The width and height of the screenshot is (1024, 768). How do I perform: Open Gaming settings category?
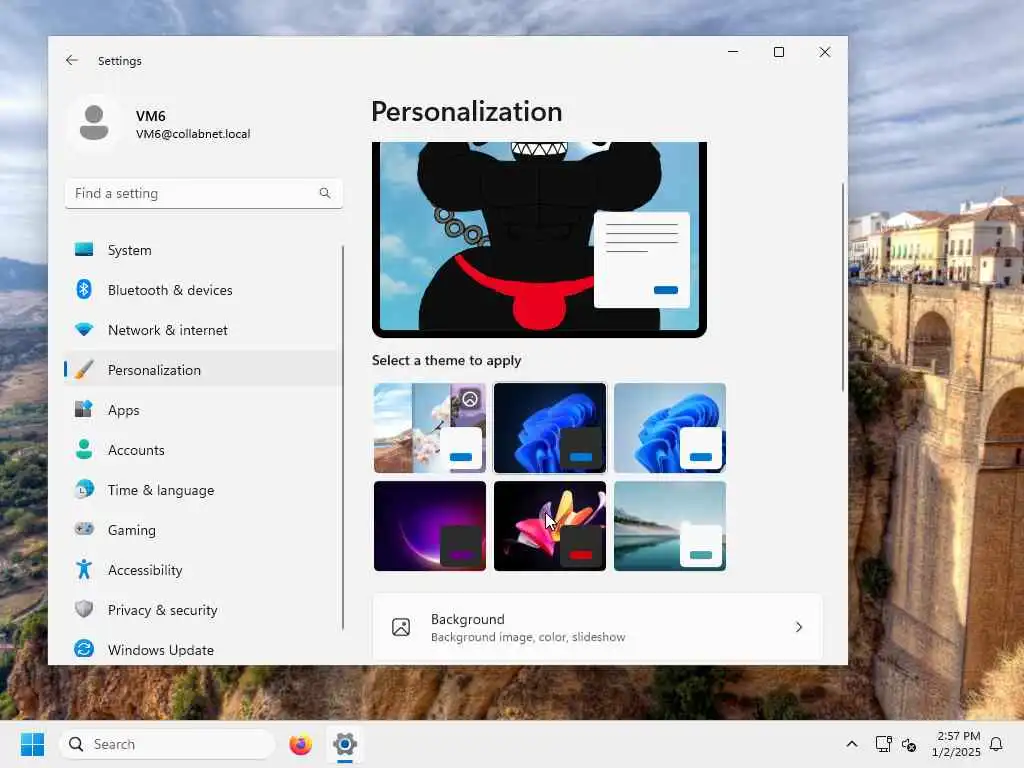pos(202,530)
